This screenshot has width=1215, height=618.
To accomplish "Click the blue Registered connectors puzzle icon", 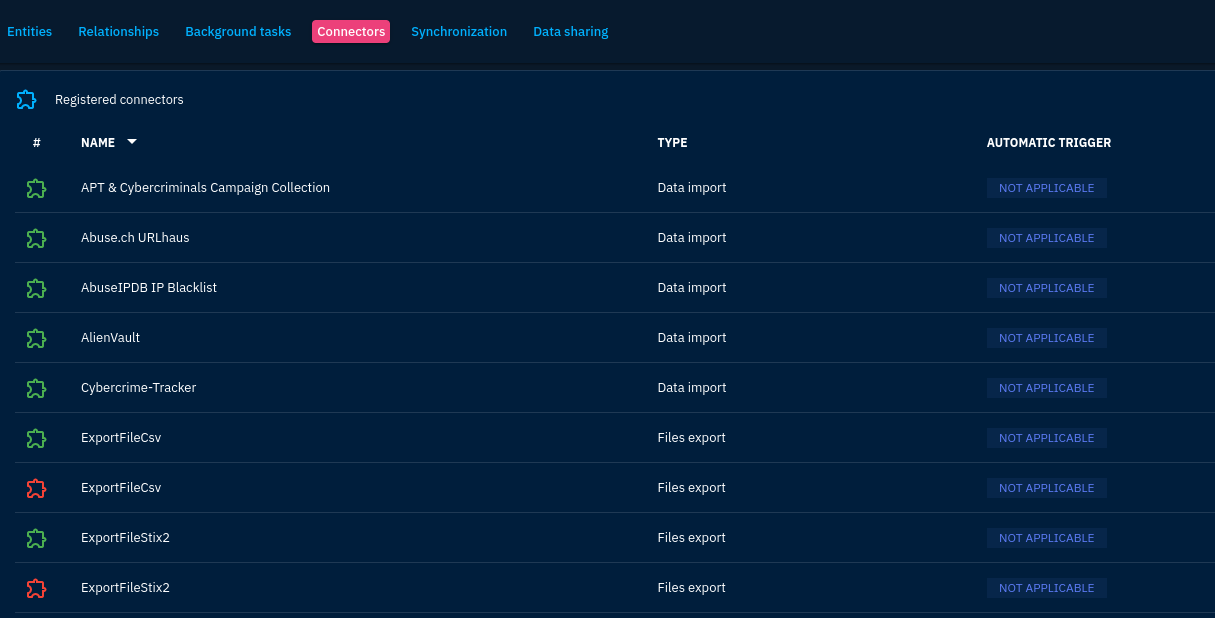I will point(27,100).
